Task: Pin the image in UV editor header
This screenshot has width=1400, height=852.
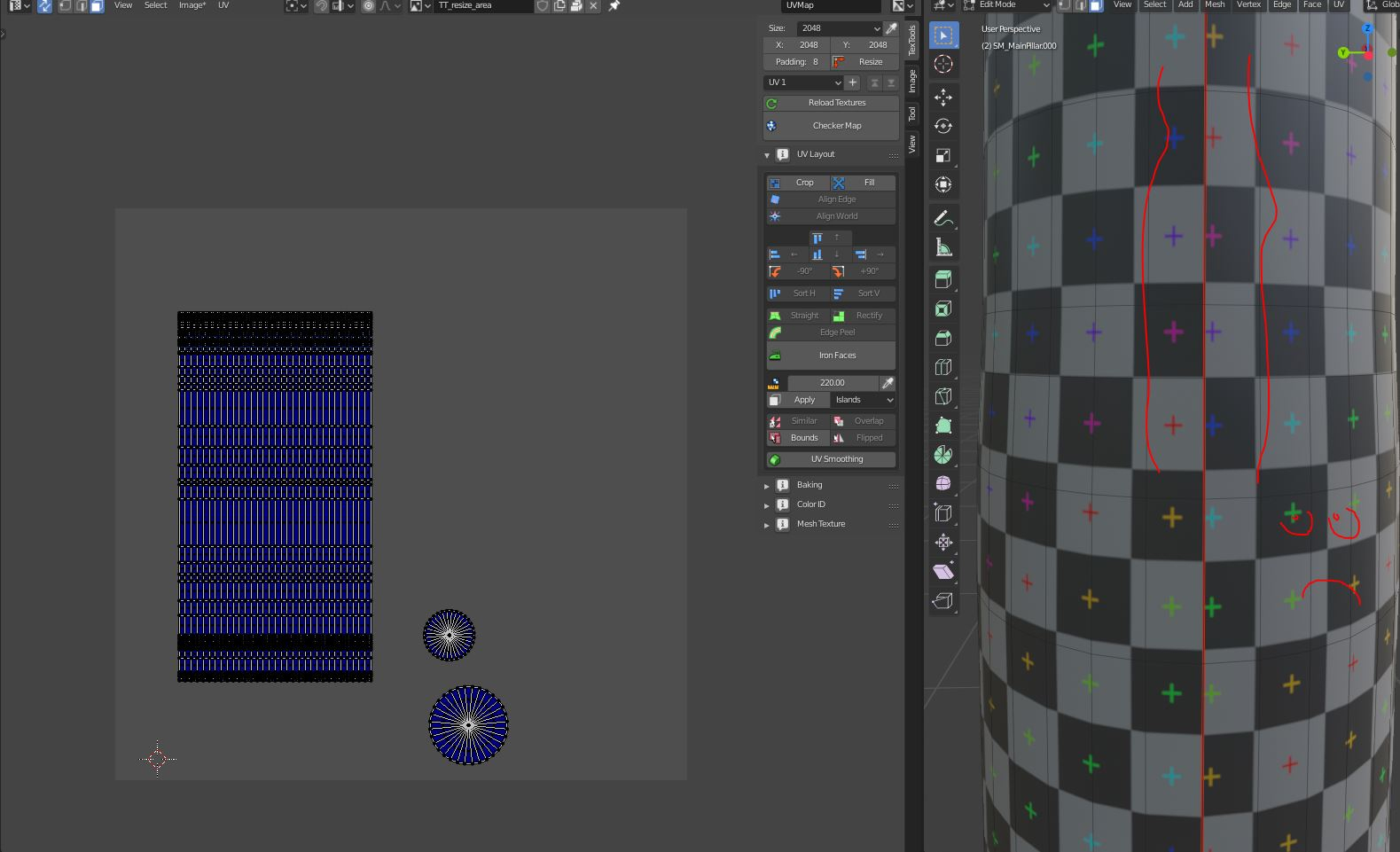Action: click(614, 5)
